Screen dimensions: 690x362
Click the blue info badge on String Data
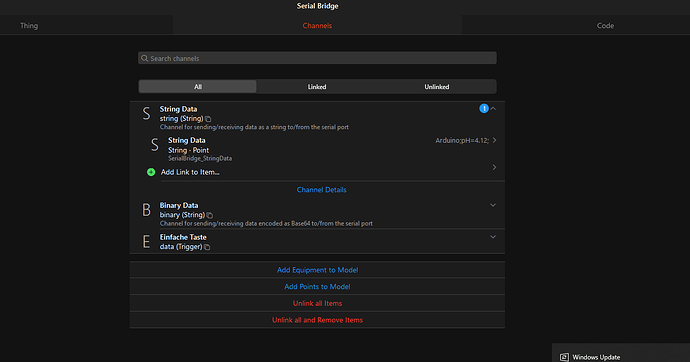484,108
